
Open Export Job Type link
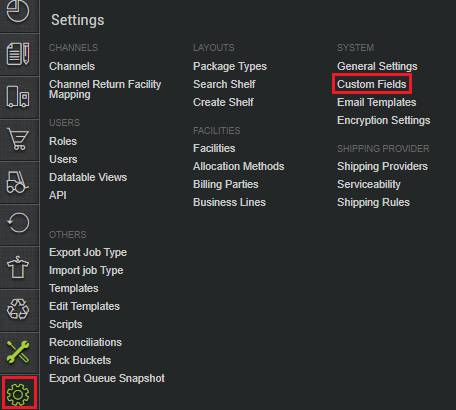coord(88,252)
